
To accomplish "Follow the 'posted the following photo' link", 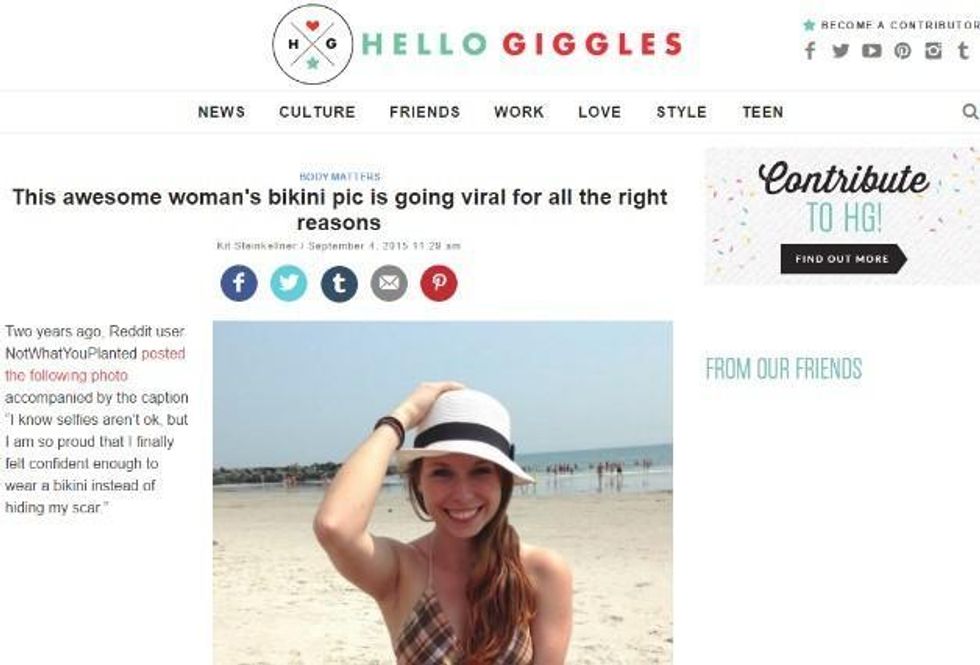I will point(95,364).
